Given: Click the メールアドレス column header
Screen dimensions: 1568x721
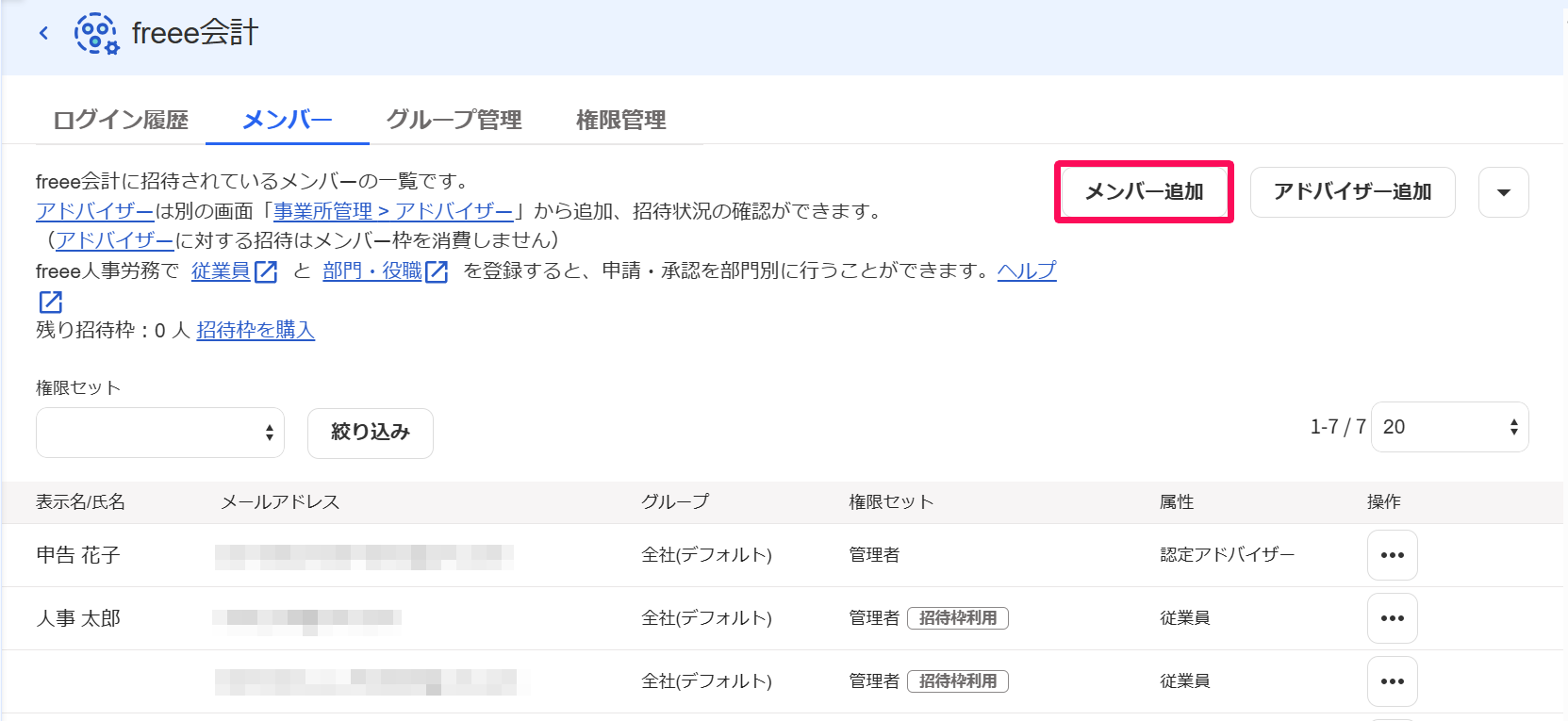Looking at the screenshot, I should (x=280, y=502).
